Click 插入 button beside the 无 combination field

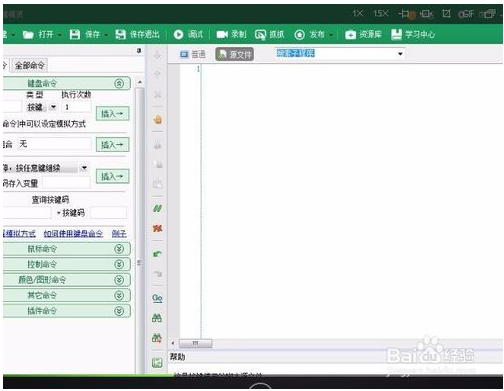pos(112,145)
